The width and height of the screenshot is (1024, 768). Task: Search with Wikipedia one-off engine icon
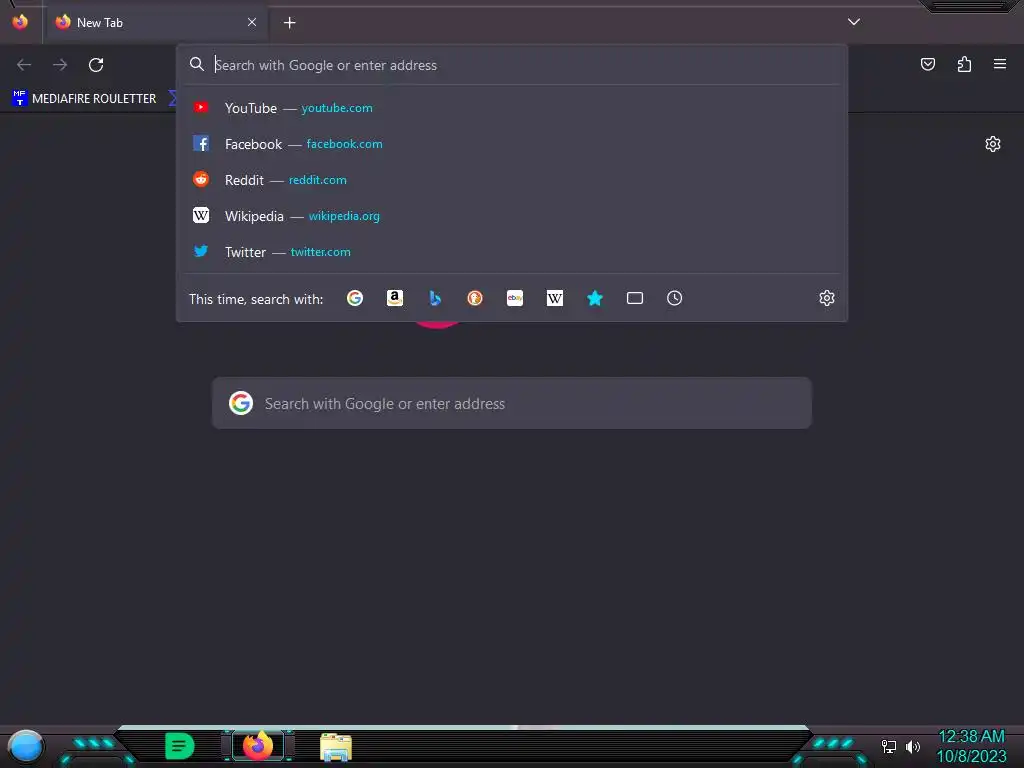(x=554, y=298)
